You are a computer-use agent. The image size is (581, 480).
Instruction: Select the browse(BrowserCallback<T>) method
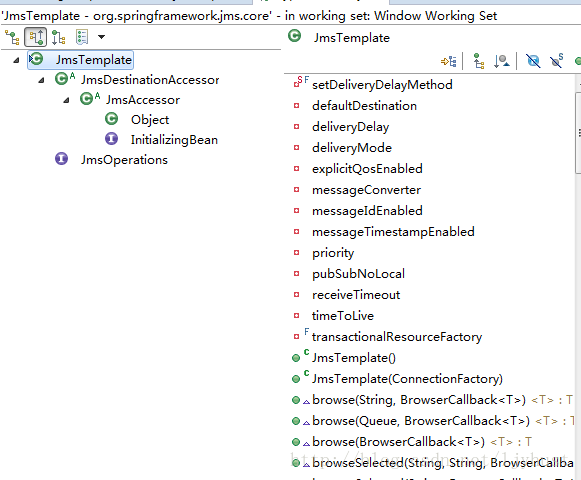tap(398, 442)
